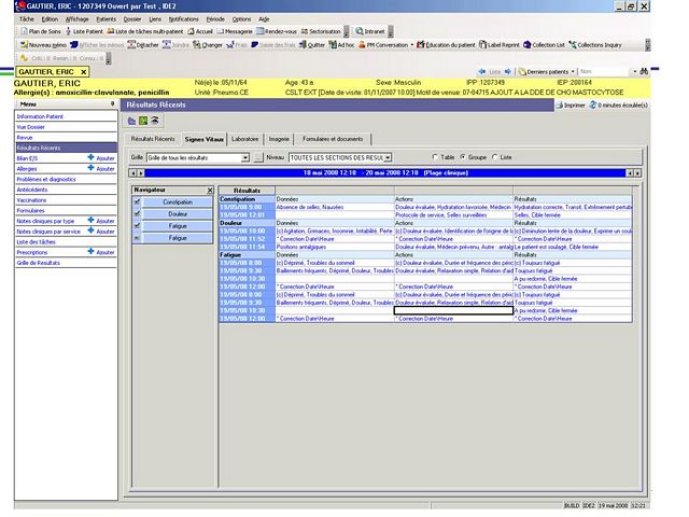Go to the previous patient with the left arrow

pos(482,71)
